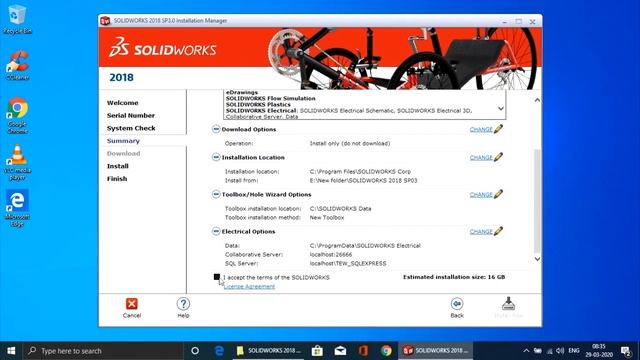Click 'Install only (do not download)' text
The width and height of the screenshot is (640, 360).
click(350, 144)
